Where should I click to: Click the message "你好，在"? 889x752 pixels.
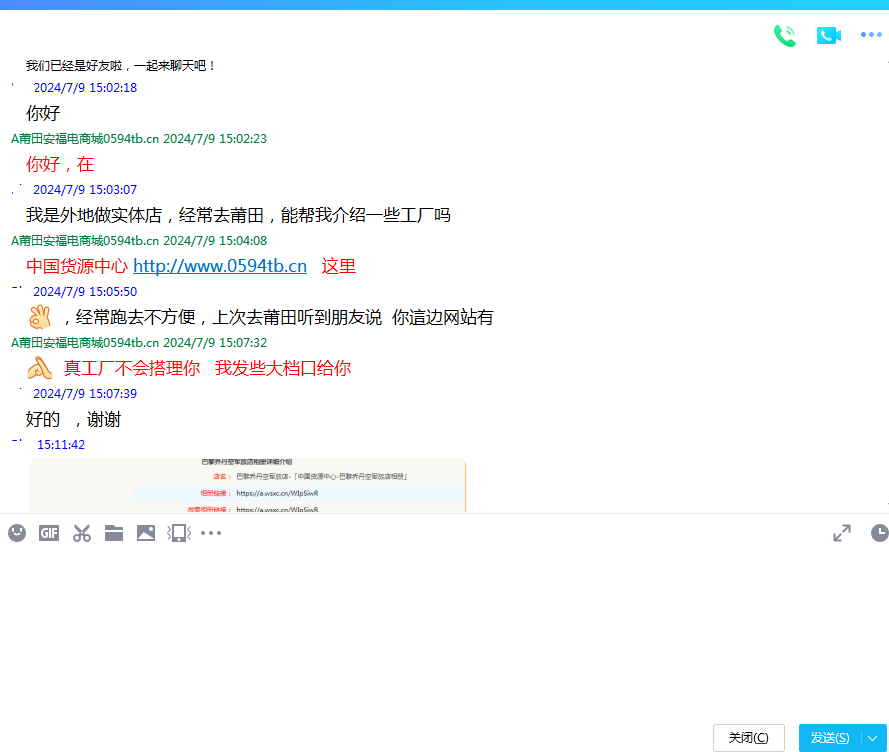point(60,164)
